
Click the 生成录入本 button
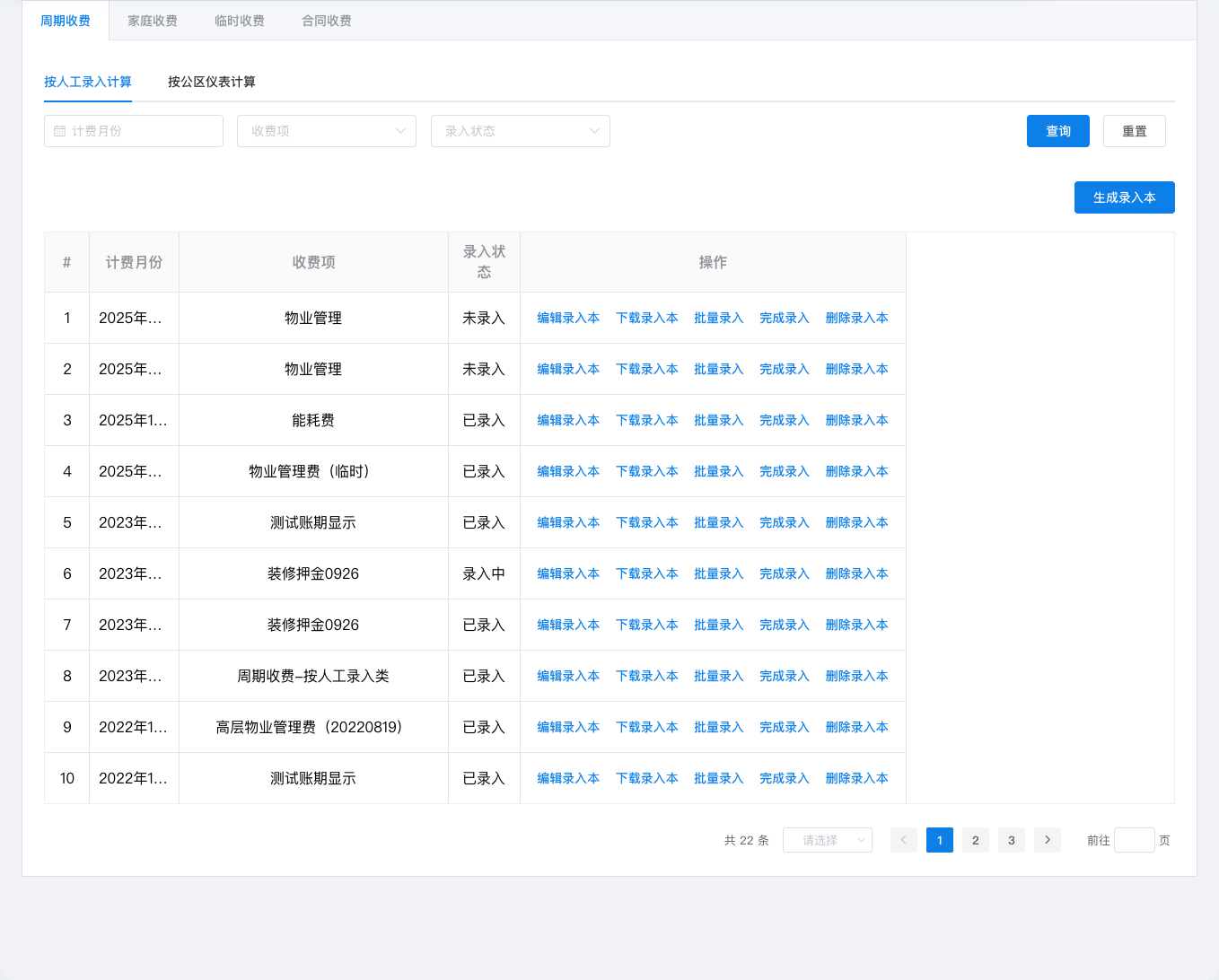pos(1124,197)
